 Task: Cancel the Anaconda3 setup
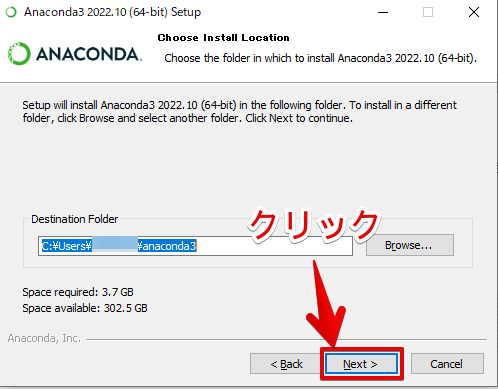pos(447,364)
